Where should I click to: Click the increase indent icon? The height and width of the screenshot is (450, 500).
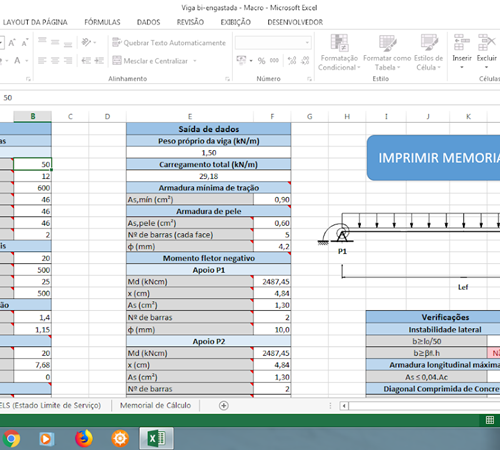coord(99,60)
